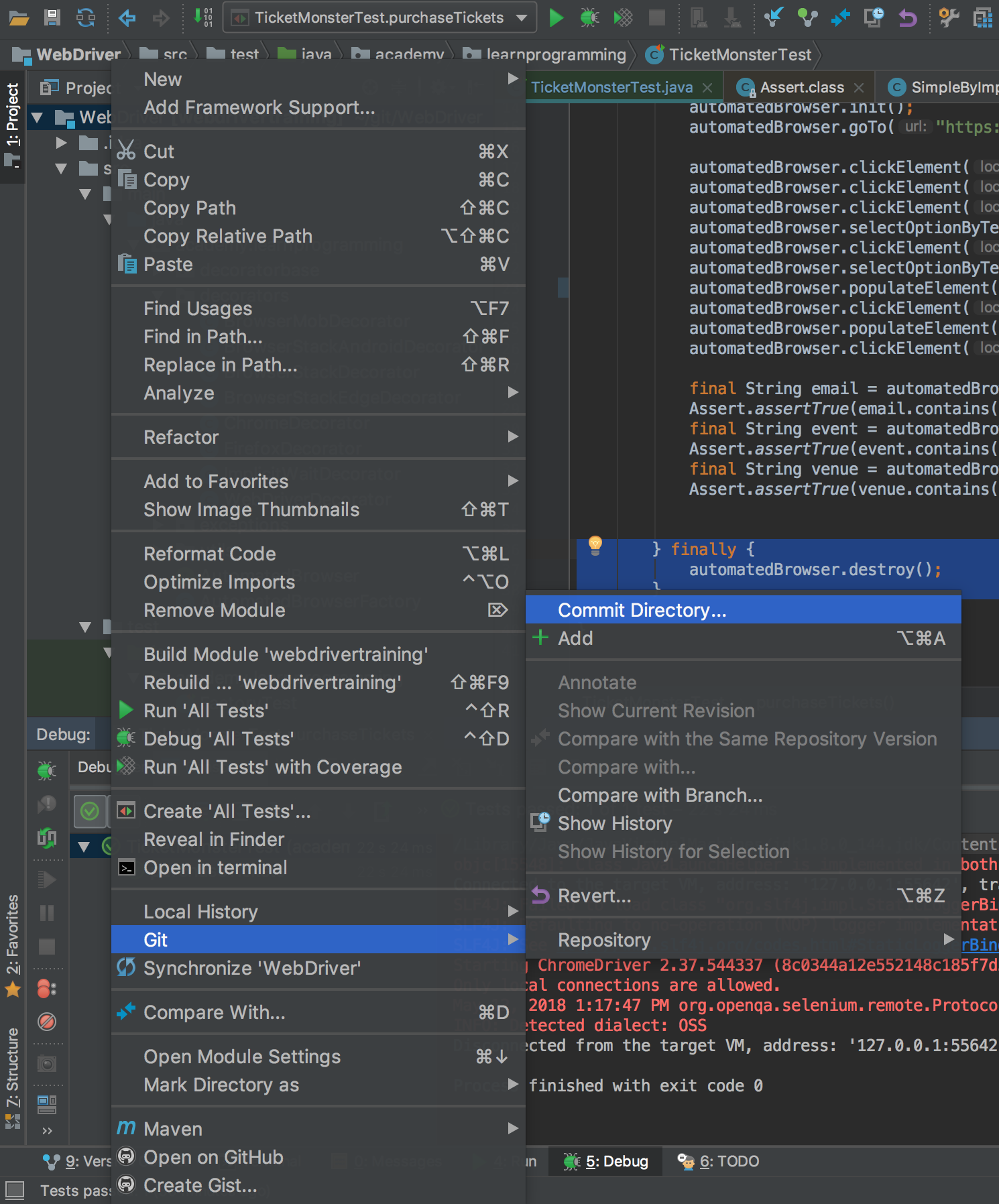999x1204 pixels.
Task: Toggle show passed tests green checkmark button
Action: click(x=90, y=811)
